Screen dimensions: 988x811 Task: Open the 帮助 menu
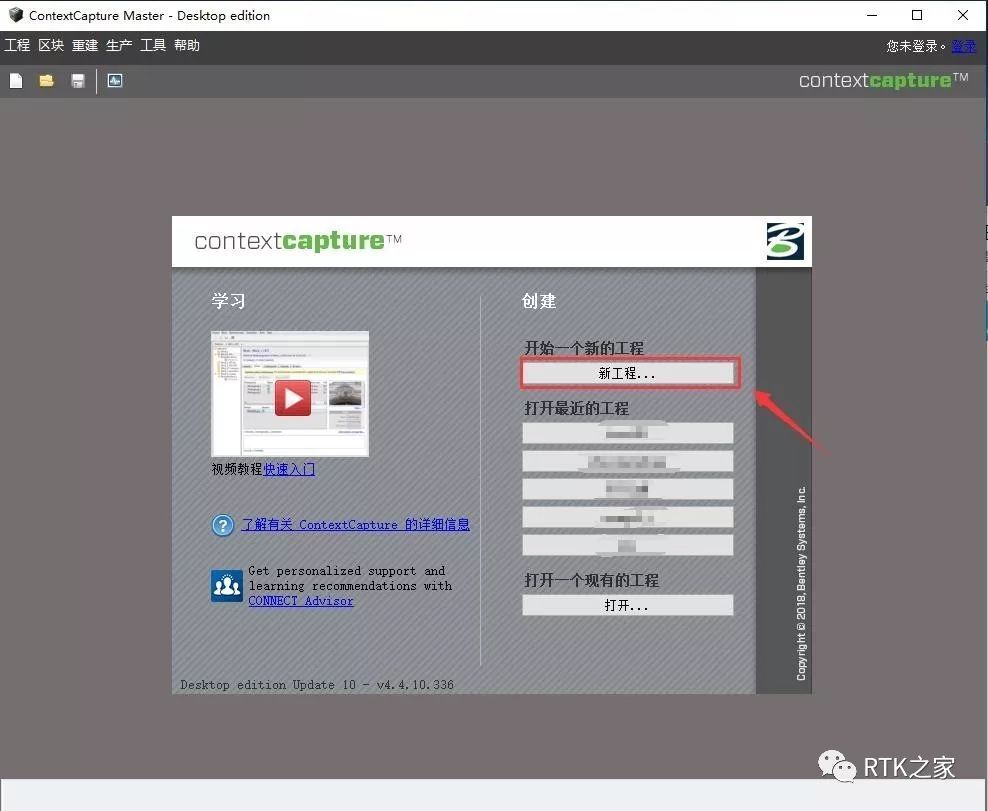(187, 45)
